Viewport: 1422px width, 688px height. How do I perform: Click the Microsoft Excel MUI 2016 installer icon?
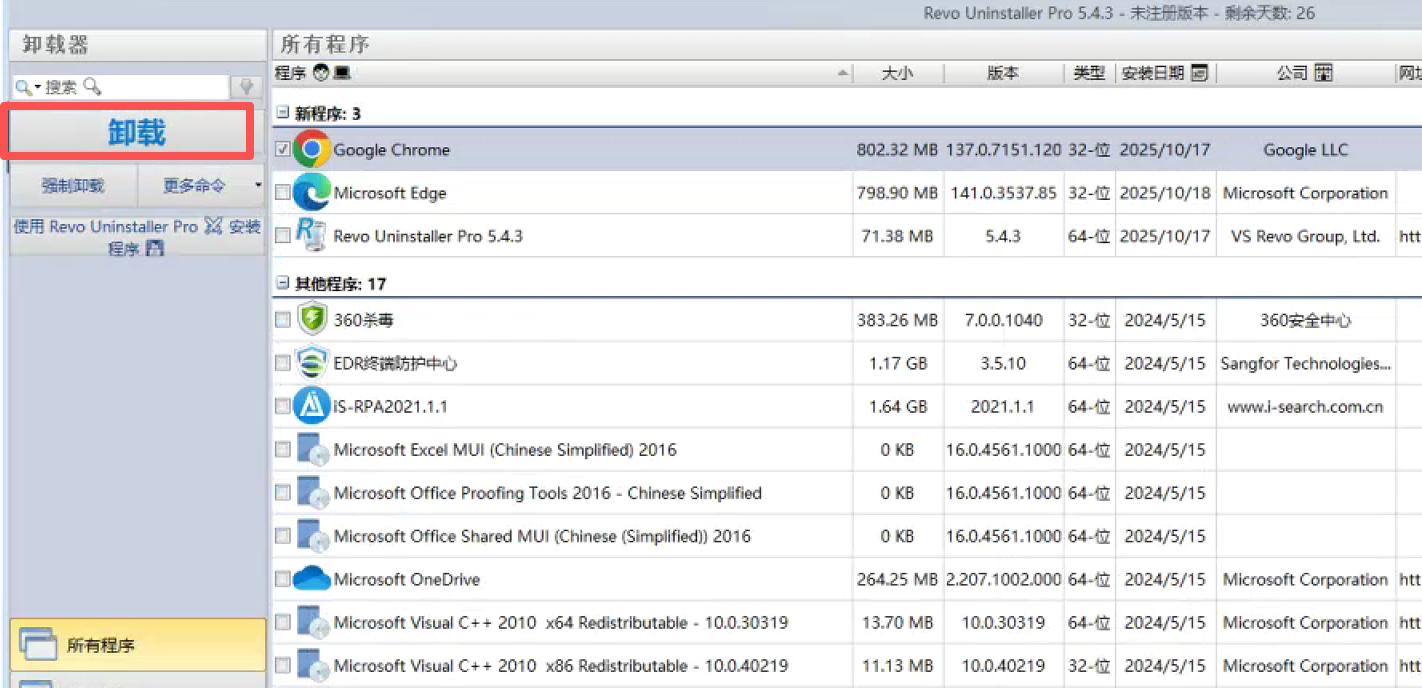[x=312, y=449]
